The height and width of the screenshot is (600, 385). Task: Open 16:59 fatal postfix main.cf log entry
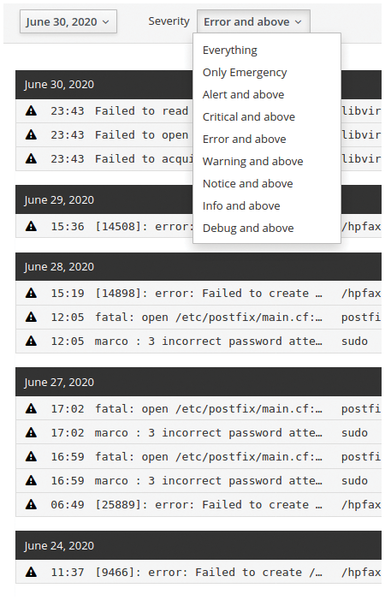[198, 457]
